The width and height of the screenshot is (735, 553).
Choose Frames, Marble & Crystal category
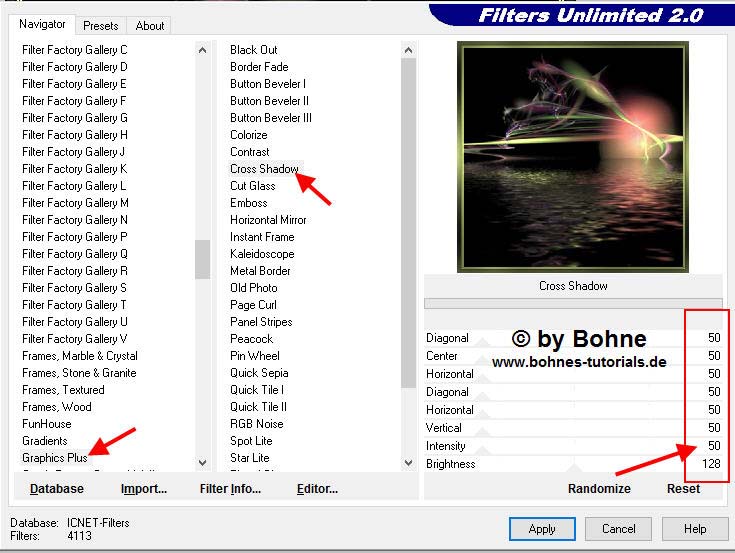pyautogui.click(x=80, y=356)
